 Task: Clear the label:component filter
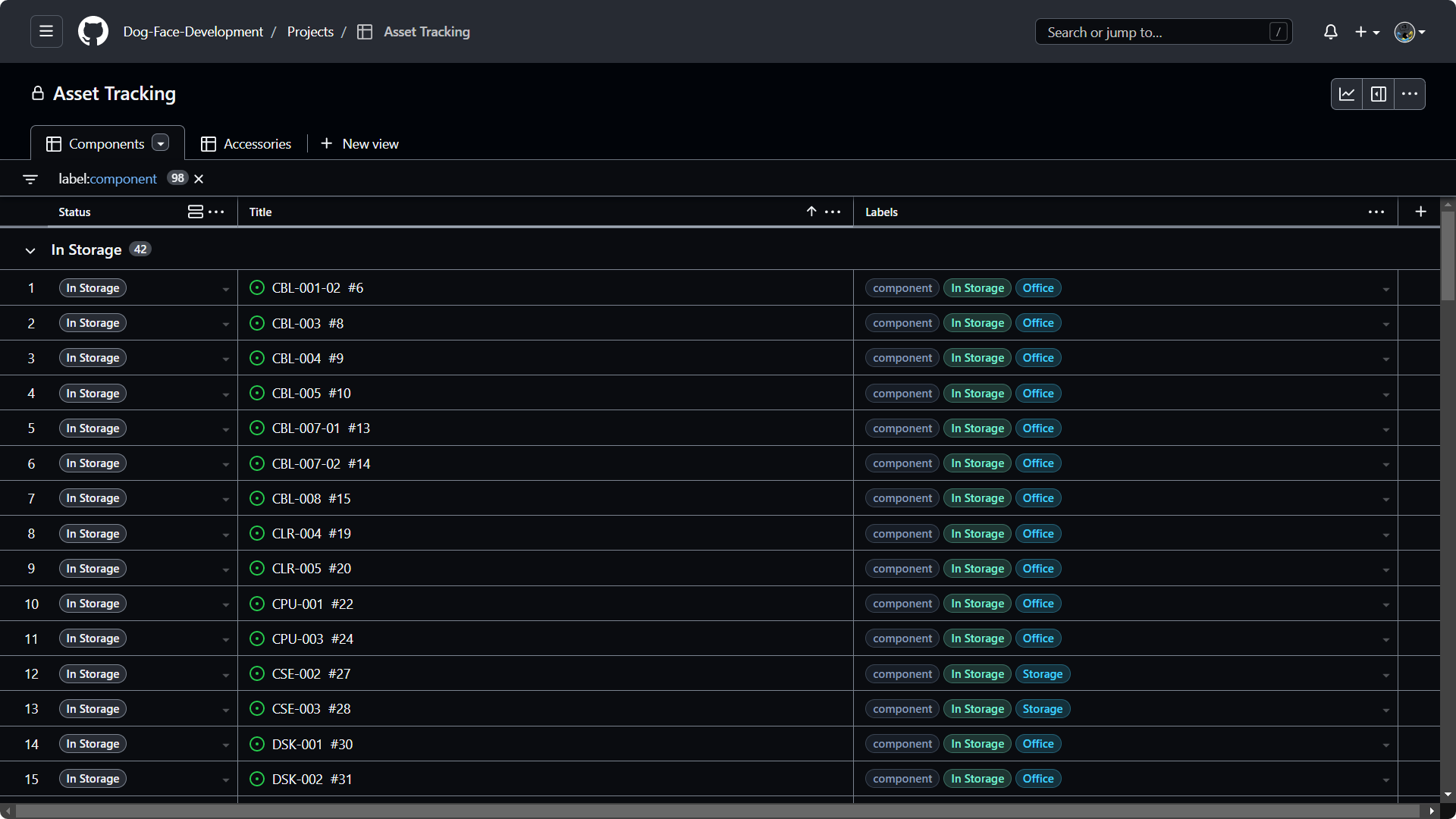199,179
